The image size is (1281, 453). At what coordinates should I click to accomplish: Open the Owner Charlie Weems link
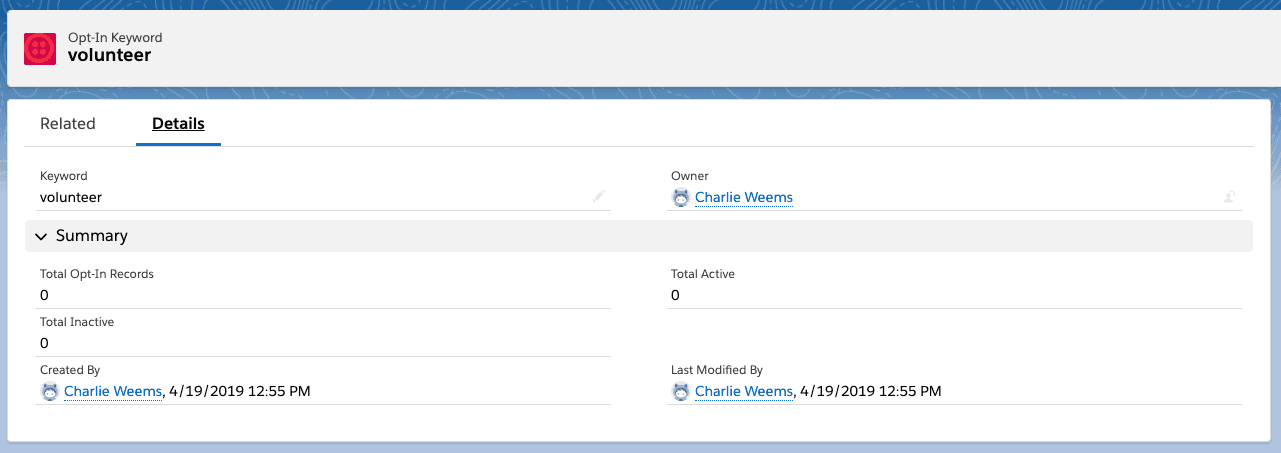coord(743,198)
